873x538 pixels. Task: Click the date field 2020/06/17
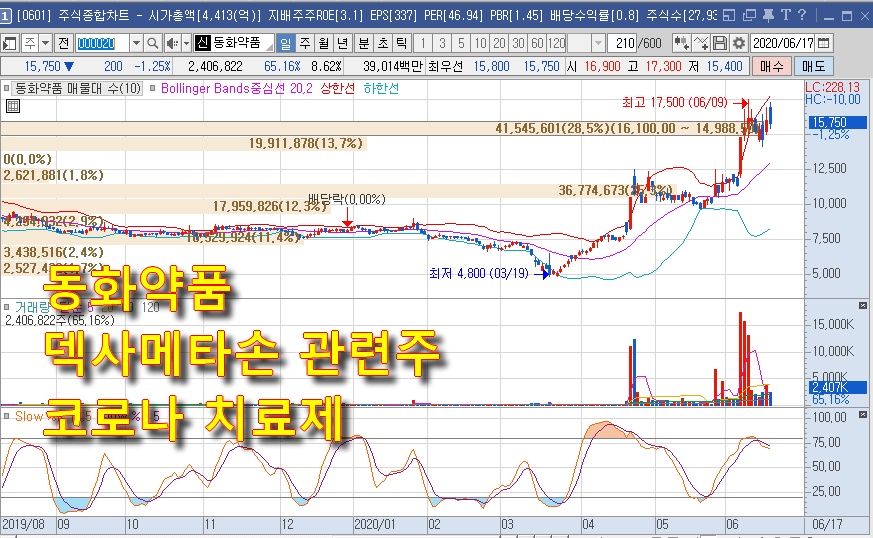(783, 43)
